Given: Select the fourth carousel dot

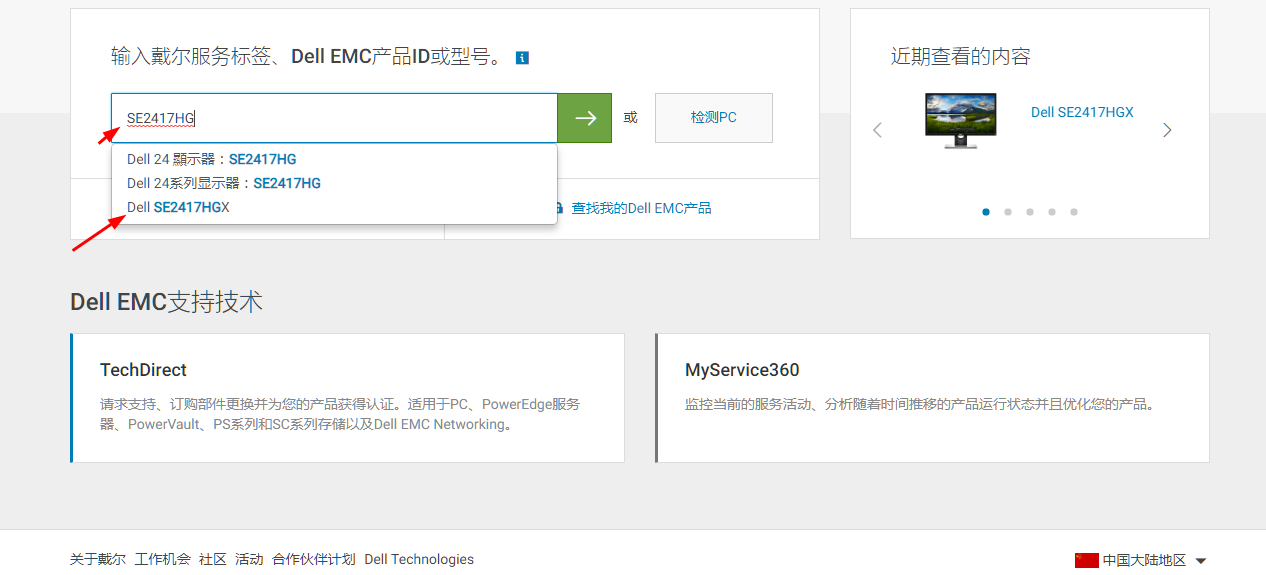Looking at the screenshot, I should coord(1052,212).
